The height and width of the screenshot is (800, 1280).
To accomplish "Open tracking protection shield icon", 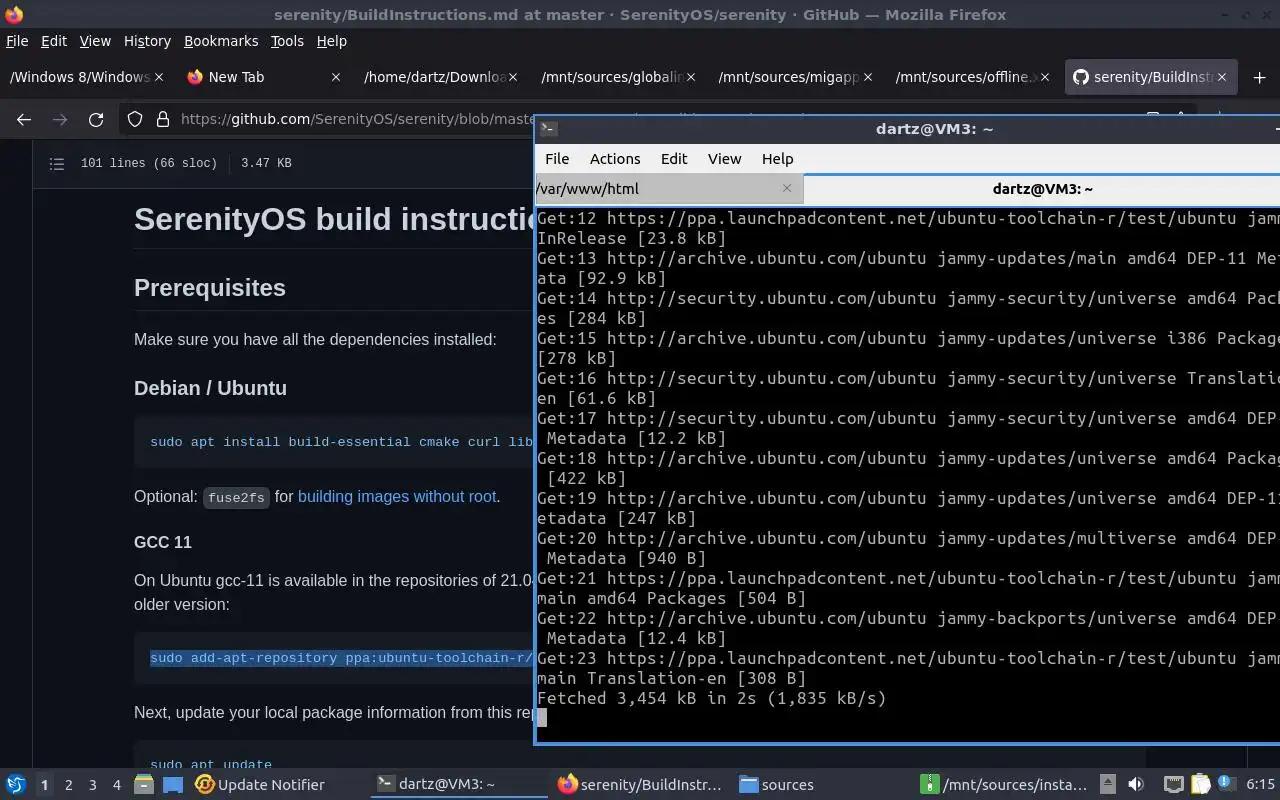I will click(x=135, y=119).
